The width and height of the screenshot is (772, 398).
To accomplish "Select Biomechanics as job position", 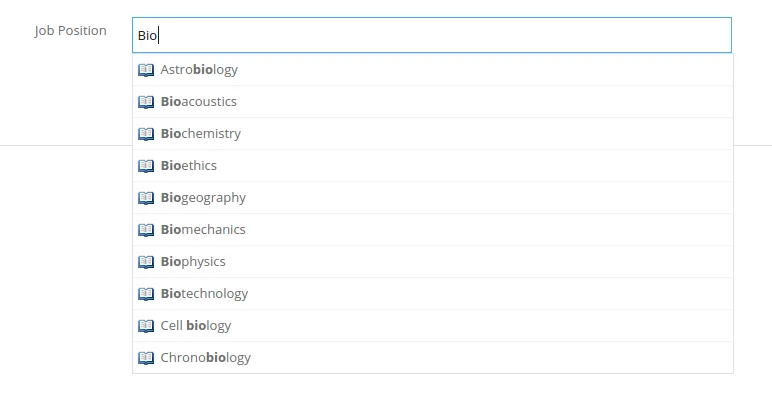I will click(x=433, y=230).
